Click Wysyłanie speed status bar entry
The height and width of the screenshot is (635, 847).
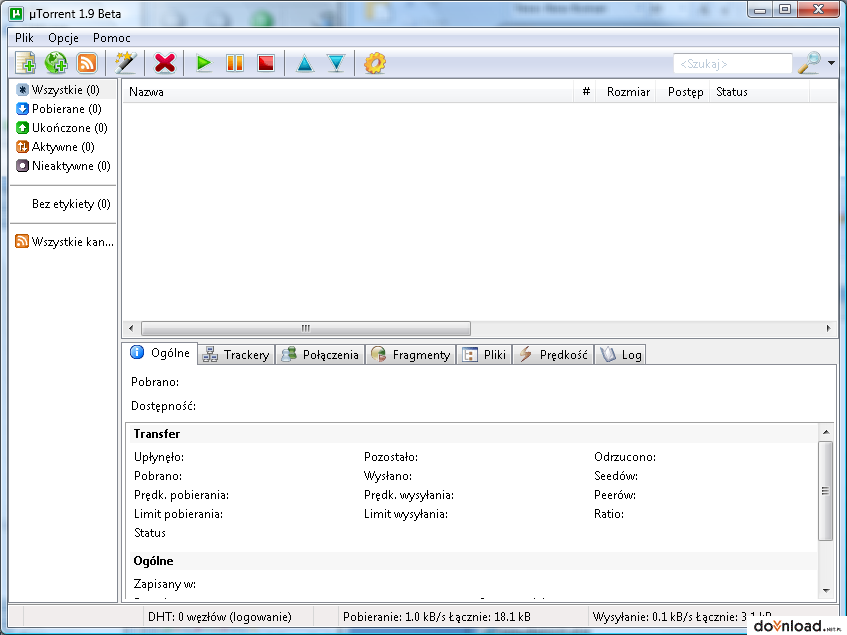(x=682, y=617)
